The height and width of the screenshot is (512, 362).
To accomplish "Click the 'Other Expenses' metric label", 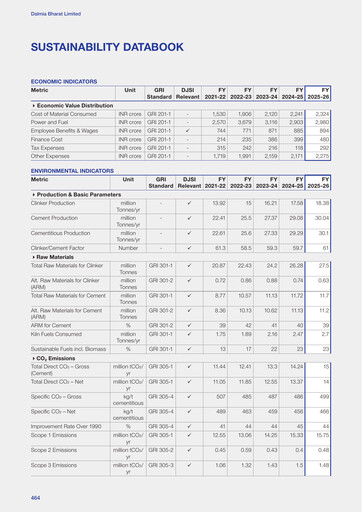I will point(50,156).
